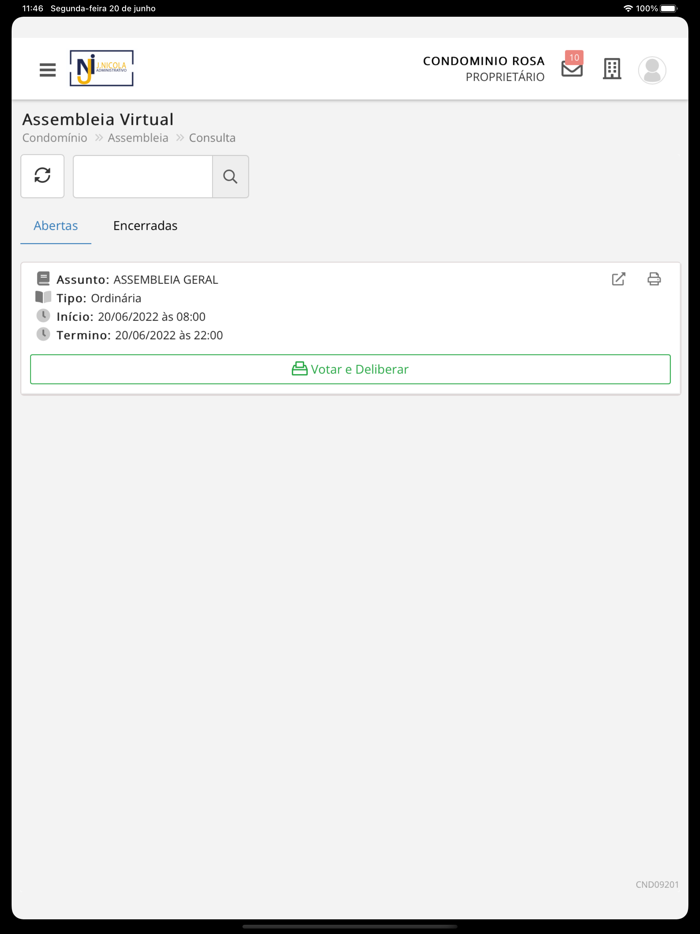Viewport: 700px width, 934px height.
Task: Open the messages envelope icon
Action: [x=571, y=71]
